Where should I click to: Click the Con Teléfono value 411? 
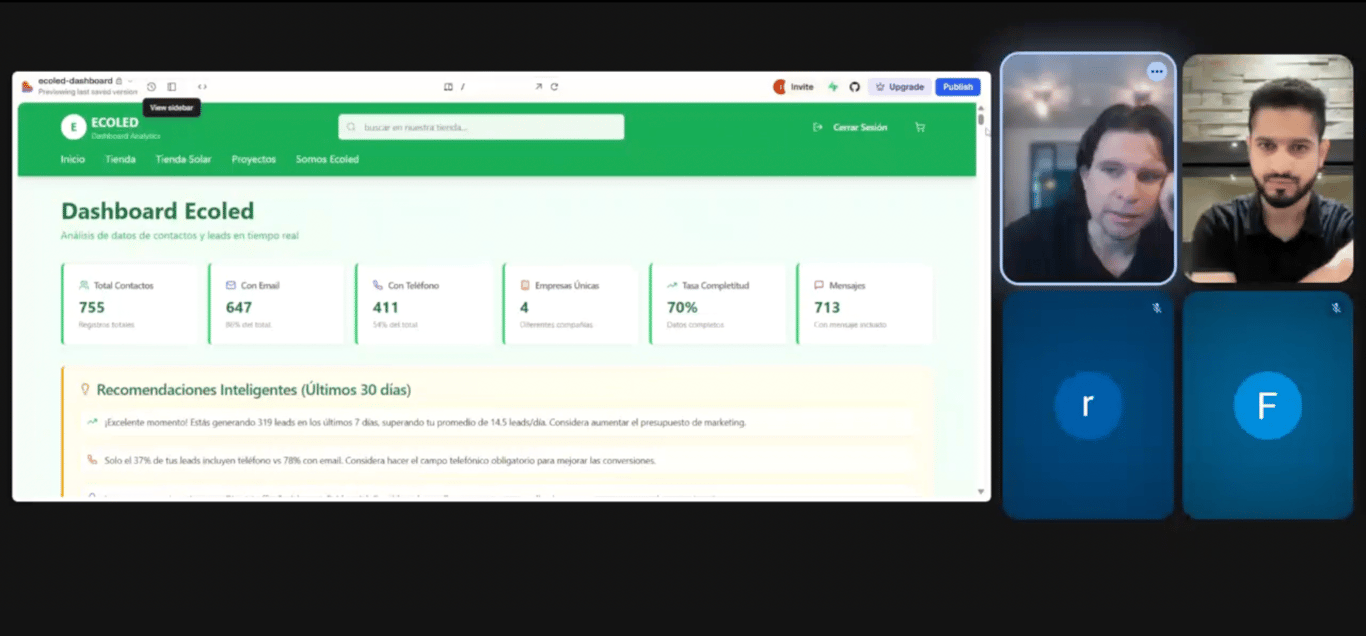tap(386, 307)
